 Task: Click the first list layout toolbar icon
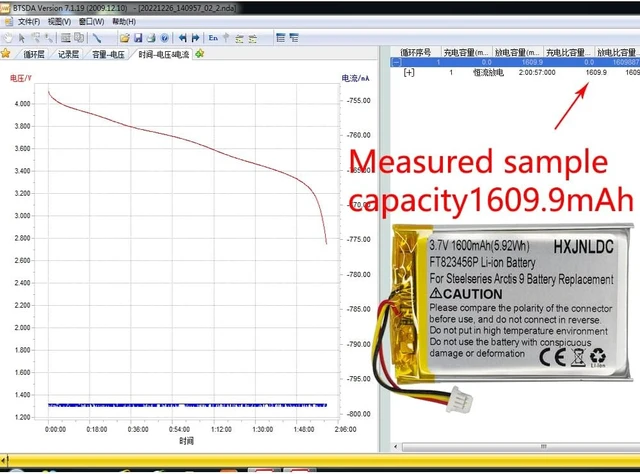[x=280, y=38]
